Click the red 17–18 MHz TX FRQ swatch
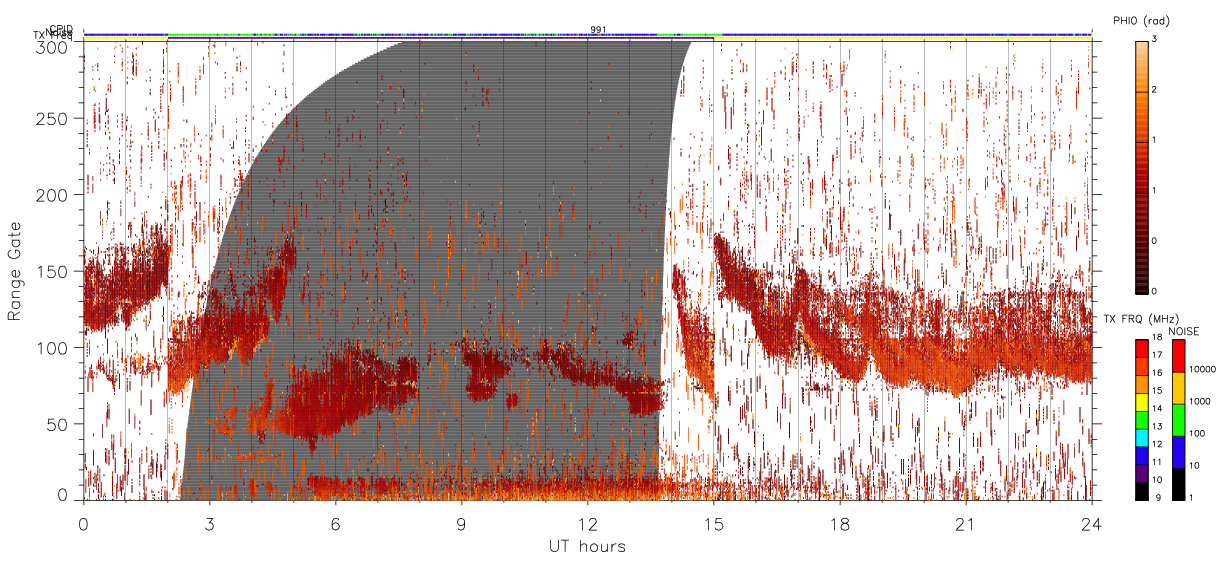This screenshot has width=1228, height=567. pyautogui.click(x=1142, y=349)
